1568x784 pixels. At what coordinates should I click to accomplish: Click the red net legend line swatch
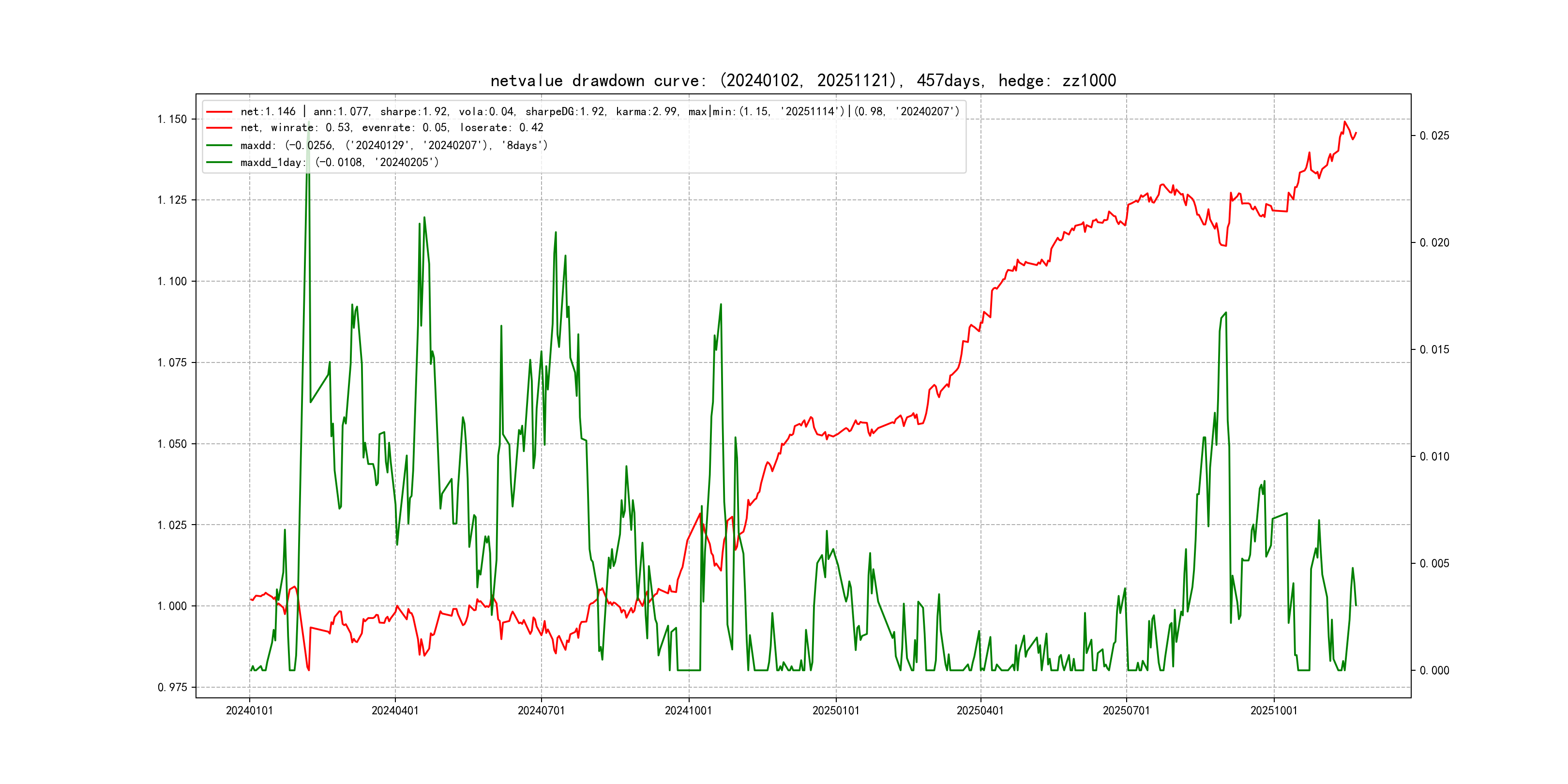(x=219, y=112)
